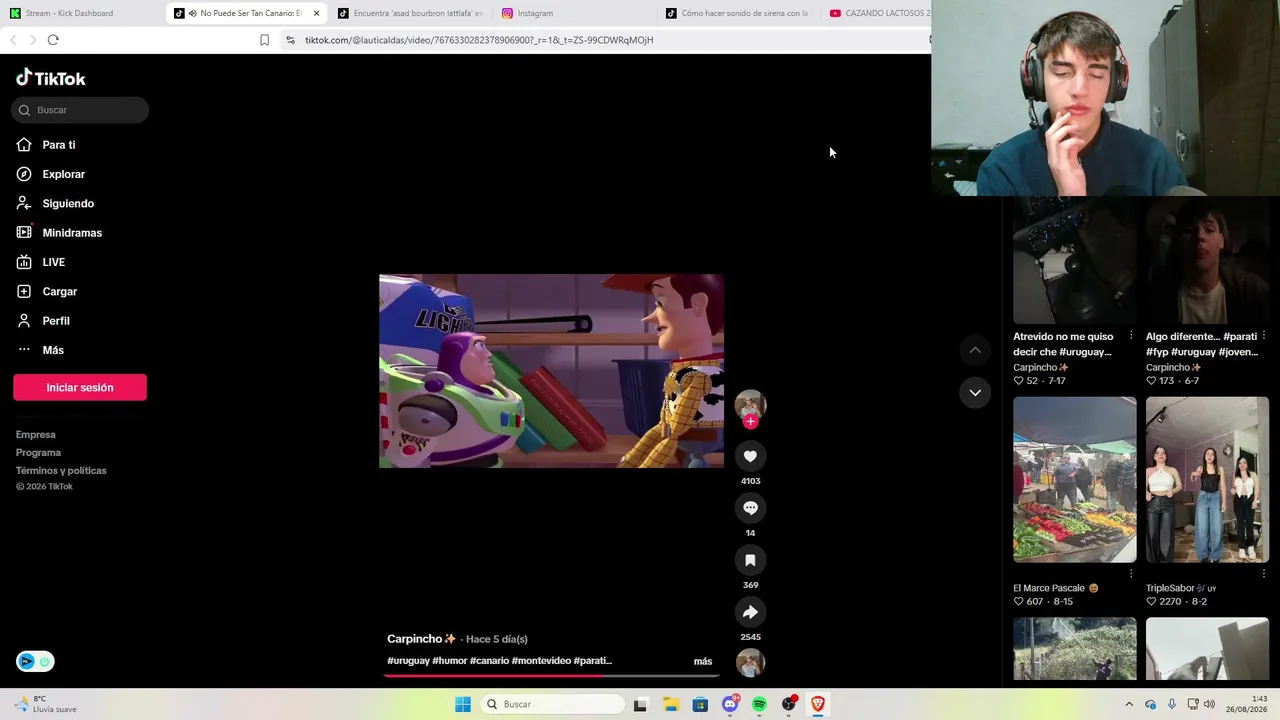This screenshot has height=720, width=1280.
Task: Switch to 'Encuentra asad bourbron lattafa' tab
Action: [410, 13]
